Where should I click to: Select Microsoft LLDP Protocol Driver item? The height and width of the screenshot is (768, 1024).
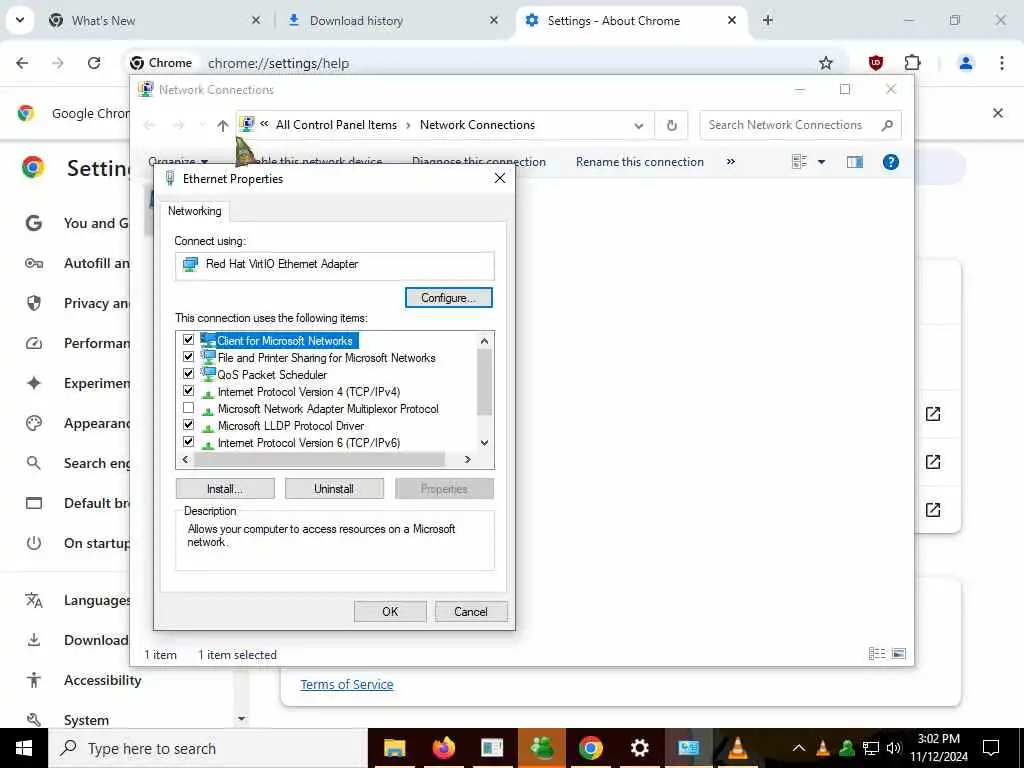291,426
